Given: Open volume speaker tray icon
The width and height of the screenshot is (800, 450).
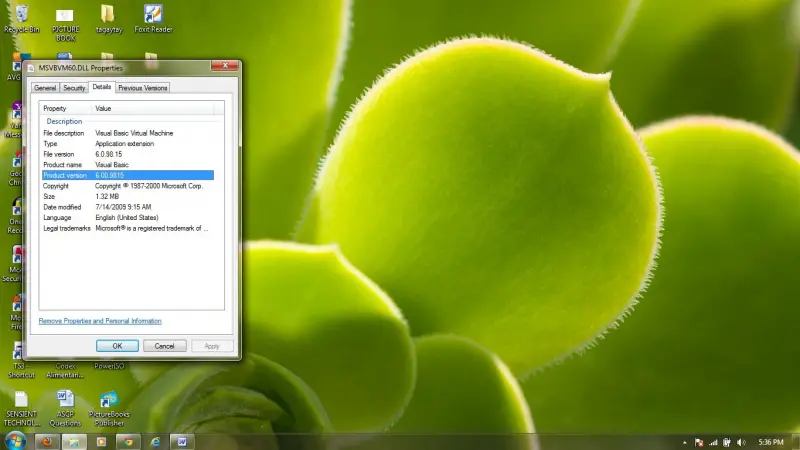Looking at the screenshot, I should point(741,442).
